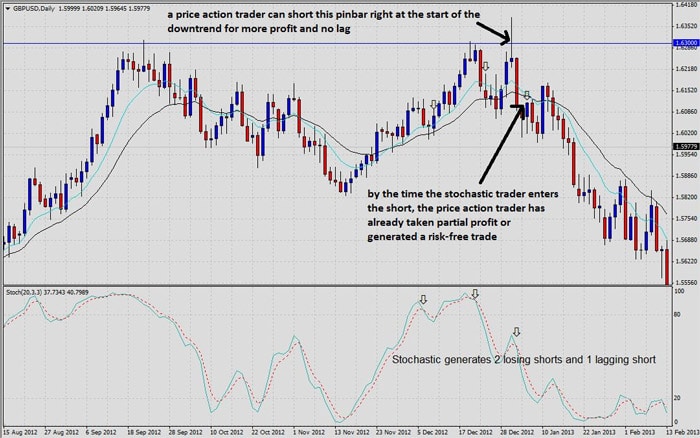The image size is (700, 438).
Task: Click the 1.56220 price axis label
Action: [687, 261]
